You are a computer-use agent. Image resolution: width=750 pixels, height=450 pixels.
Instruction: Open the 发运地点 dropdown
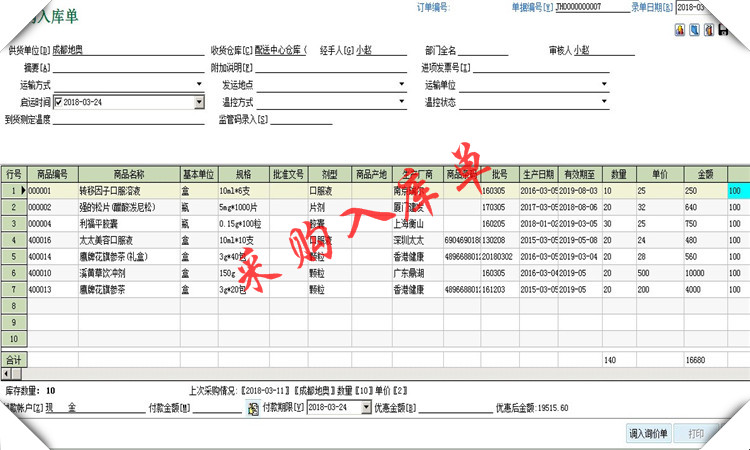click(401, 85)
